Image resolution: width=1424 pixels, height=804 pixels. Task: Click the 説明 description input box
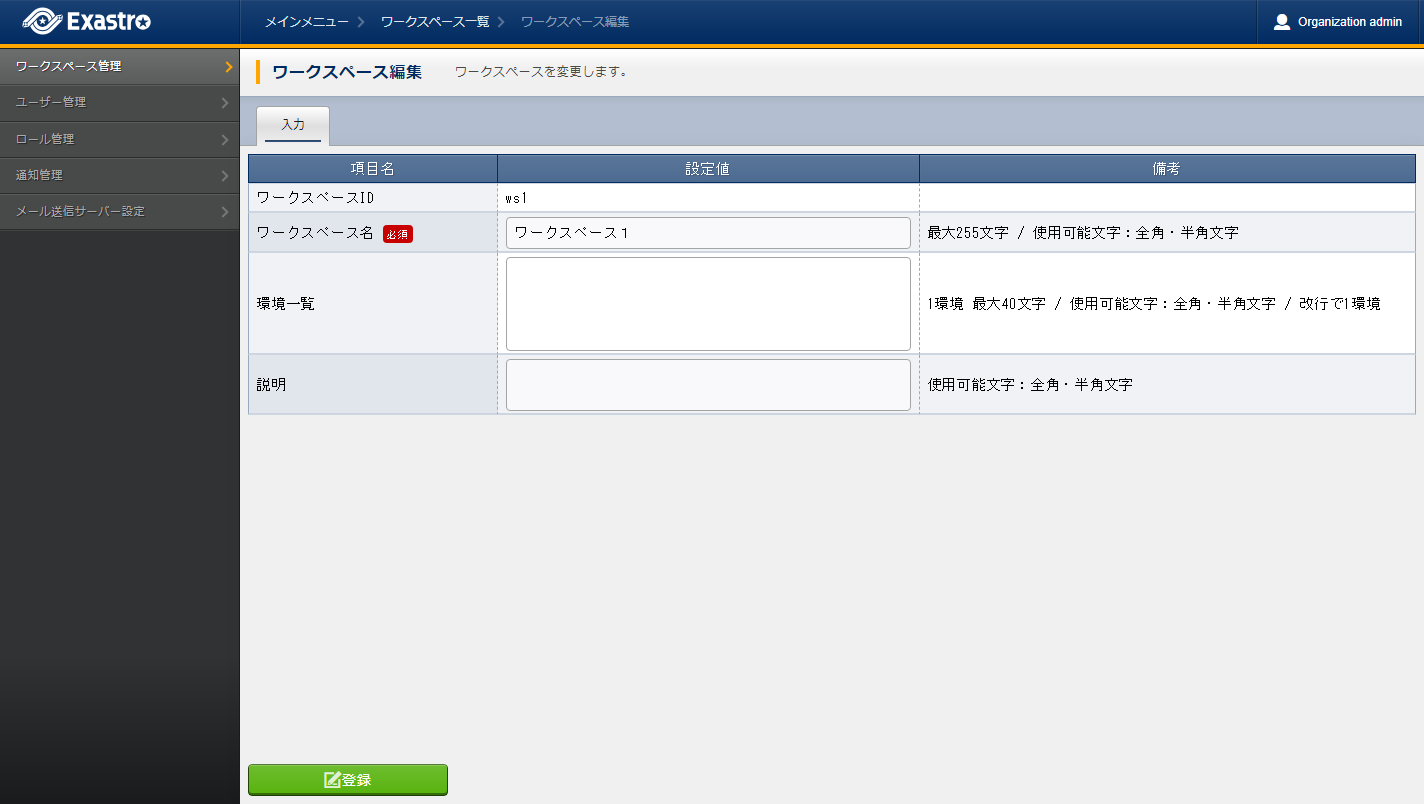708,385
